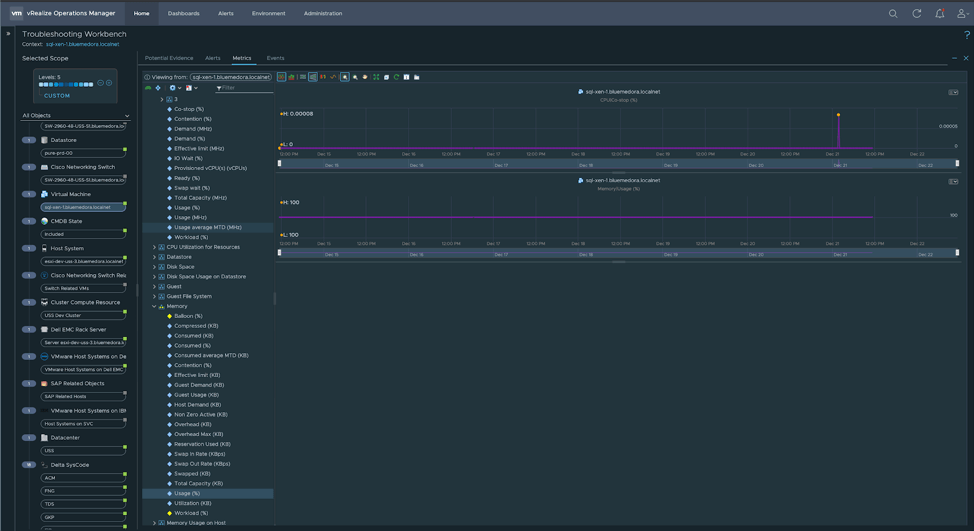Open the Administration menu
Screen dimensions: 974x531
(323, 13)
